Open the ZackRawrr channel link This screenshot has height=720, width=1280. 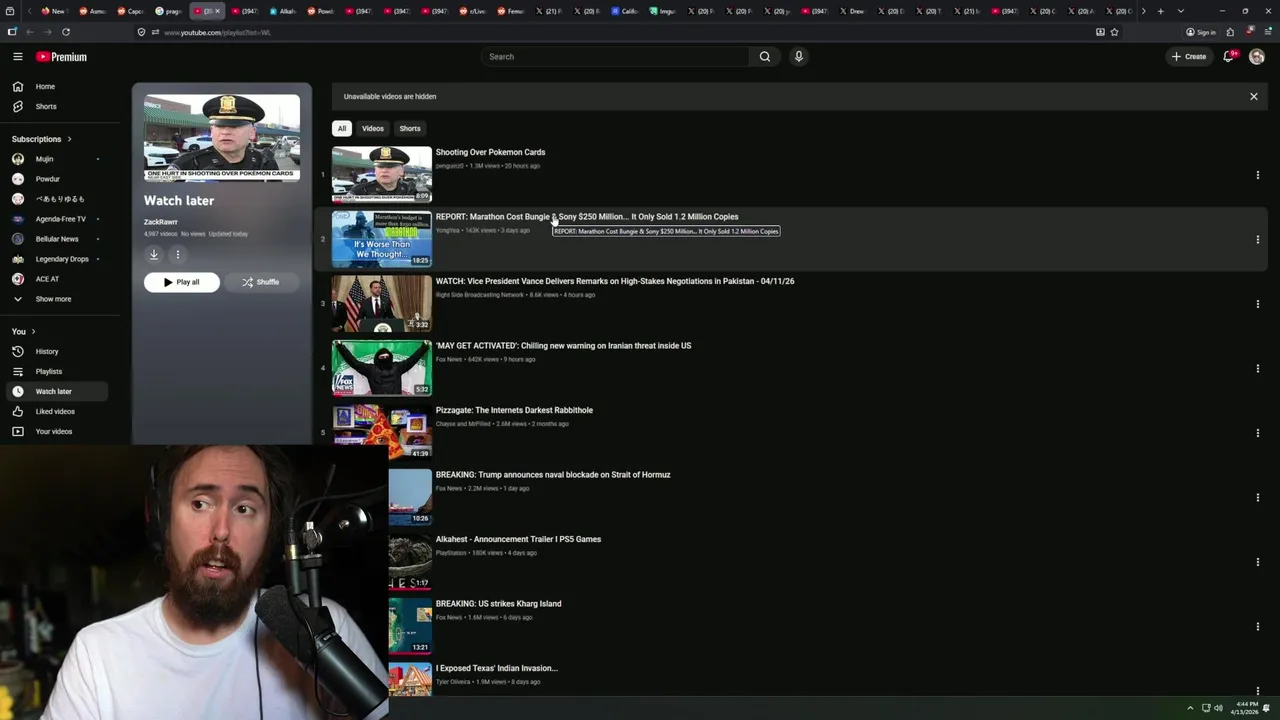click(161, 222)
